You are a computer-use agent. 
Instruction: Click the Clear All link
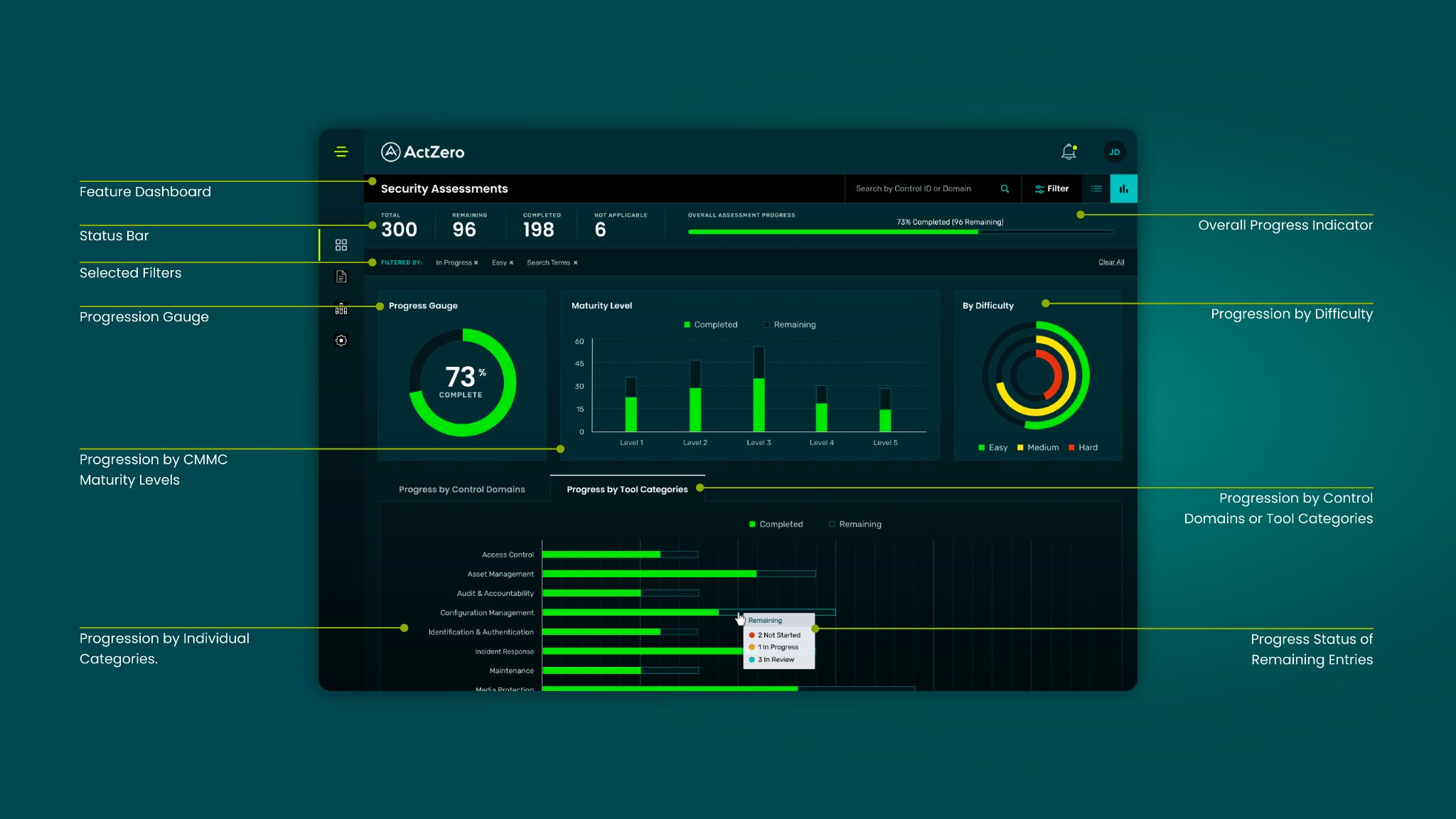tap(1111, 262)
